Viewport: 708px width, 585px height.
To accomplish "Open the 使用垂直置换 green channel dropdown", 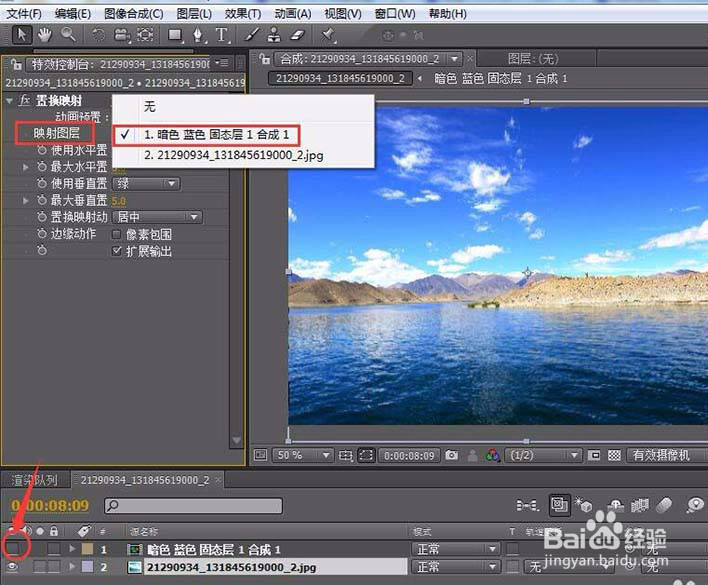I will click(146, 184).
